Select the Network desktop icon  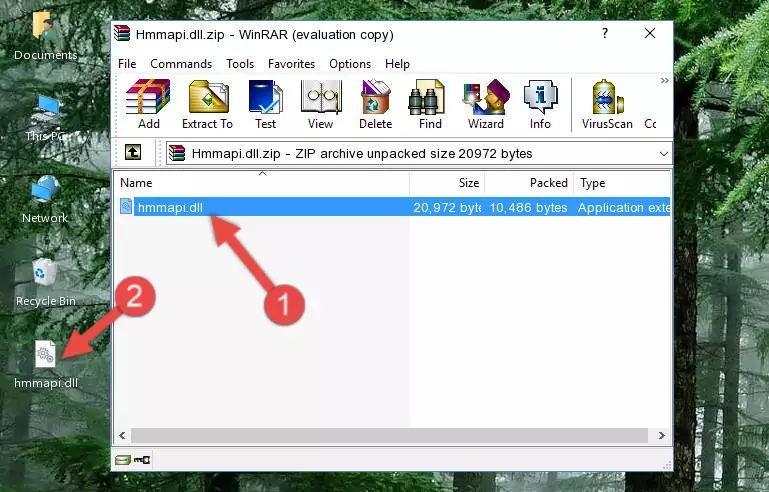(45, 199)
